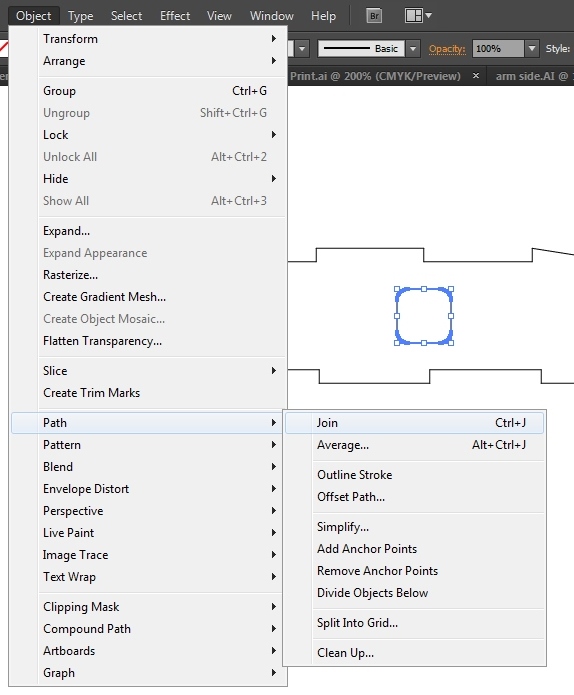
Task: Open the Window menu
Action: [272, 16]
